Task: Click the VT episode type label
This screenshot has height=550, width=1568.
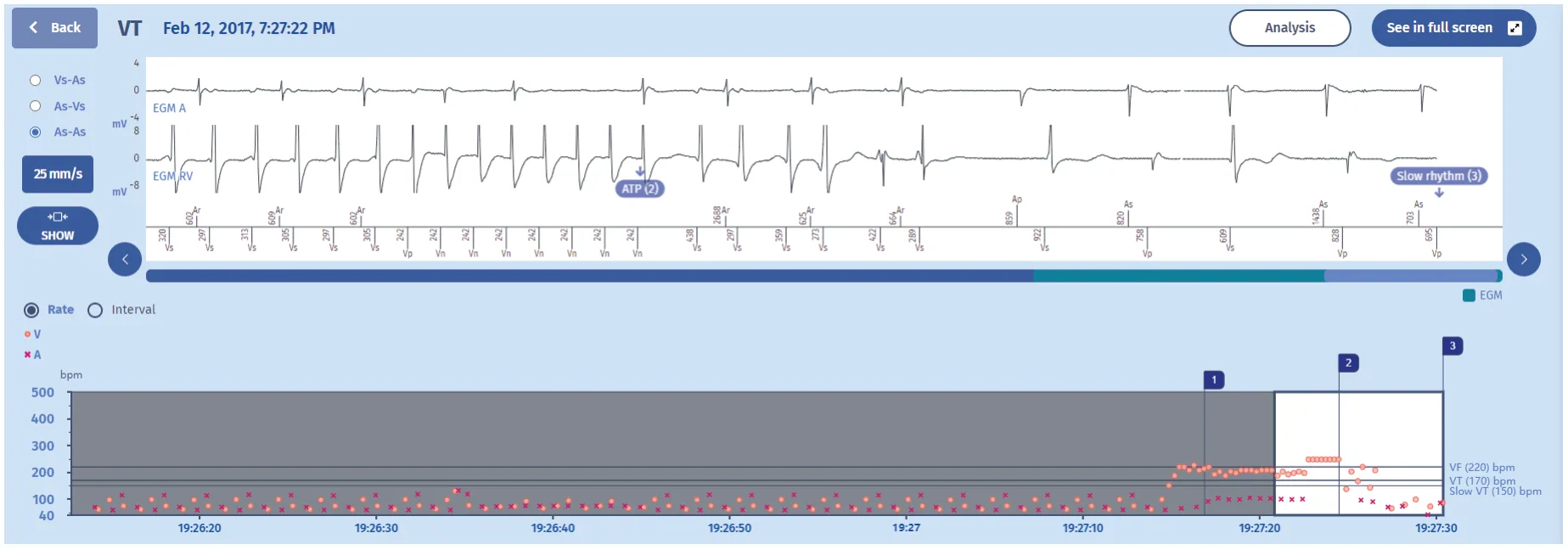Action: tap(129, 28)
